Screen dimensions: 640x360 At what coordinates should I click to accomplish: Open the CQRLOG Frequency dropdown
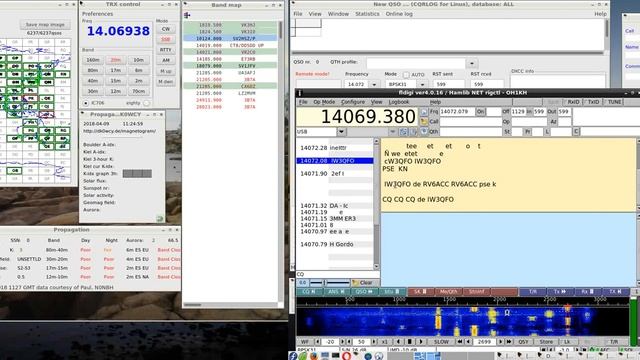[x=374, y=84]
